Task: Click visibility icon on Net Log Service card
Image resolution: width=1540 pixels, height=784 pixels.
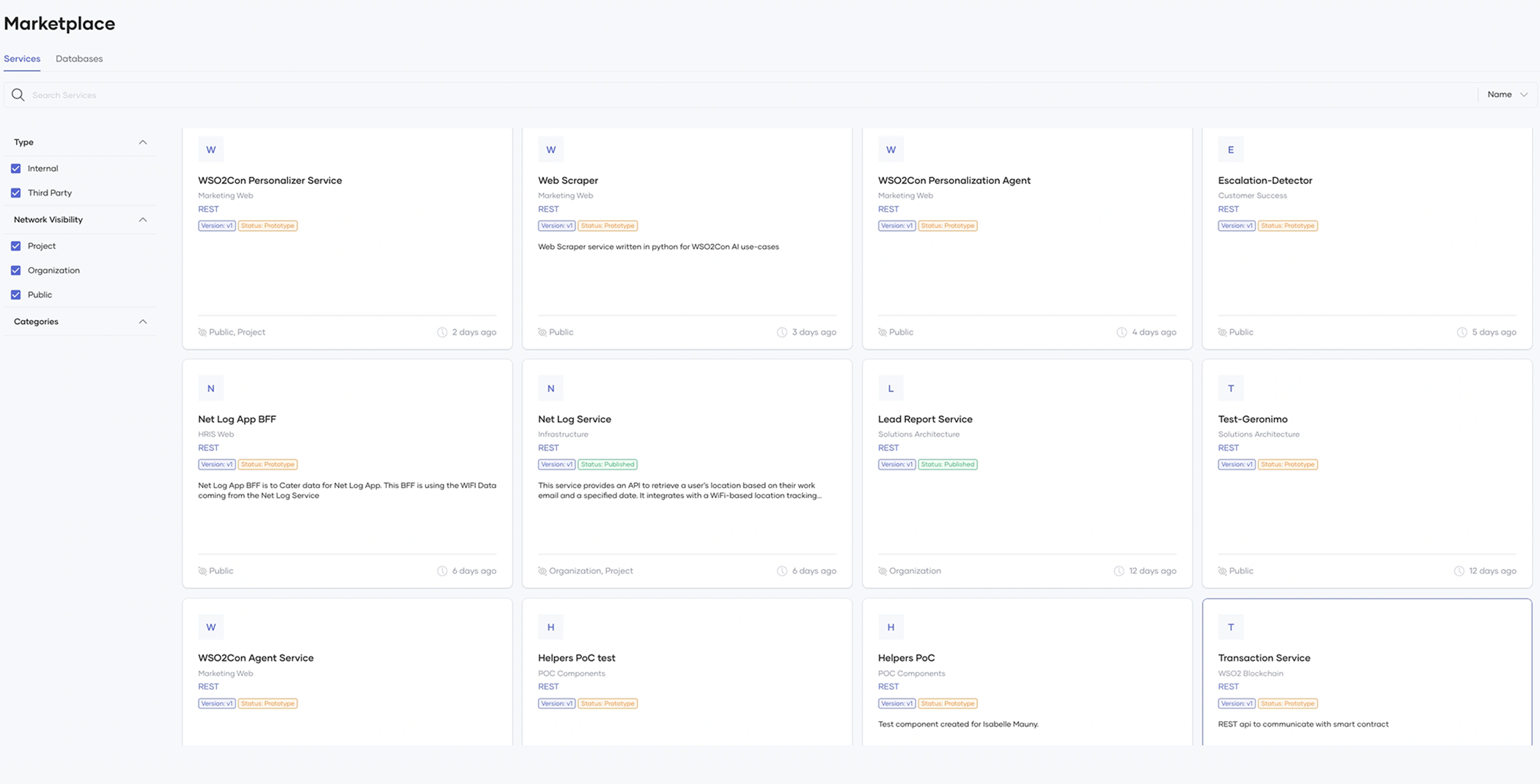Action: coord(542,572)
